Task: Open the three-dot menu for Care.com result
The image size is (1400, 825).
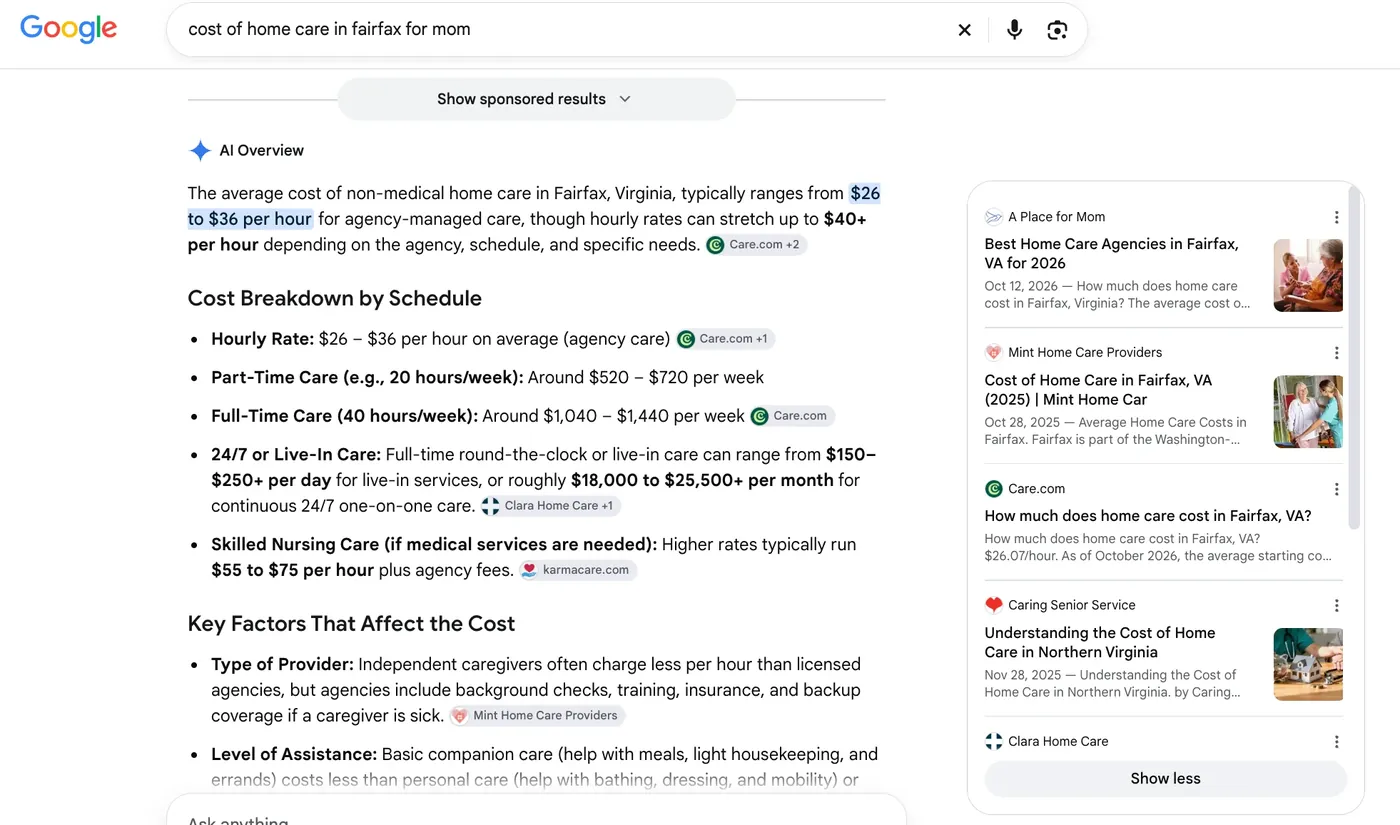Action: 1336,489
